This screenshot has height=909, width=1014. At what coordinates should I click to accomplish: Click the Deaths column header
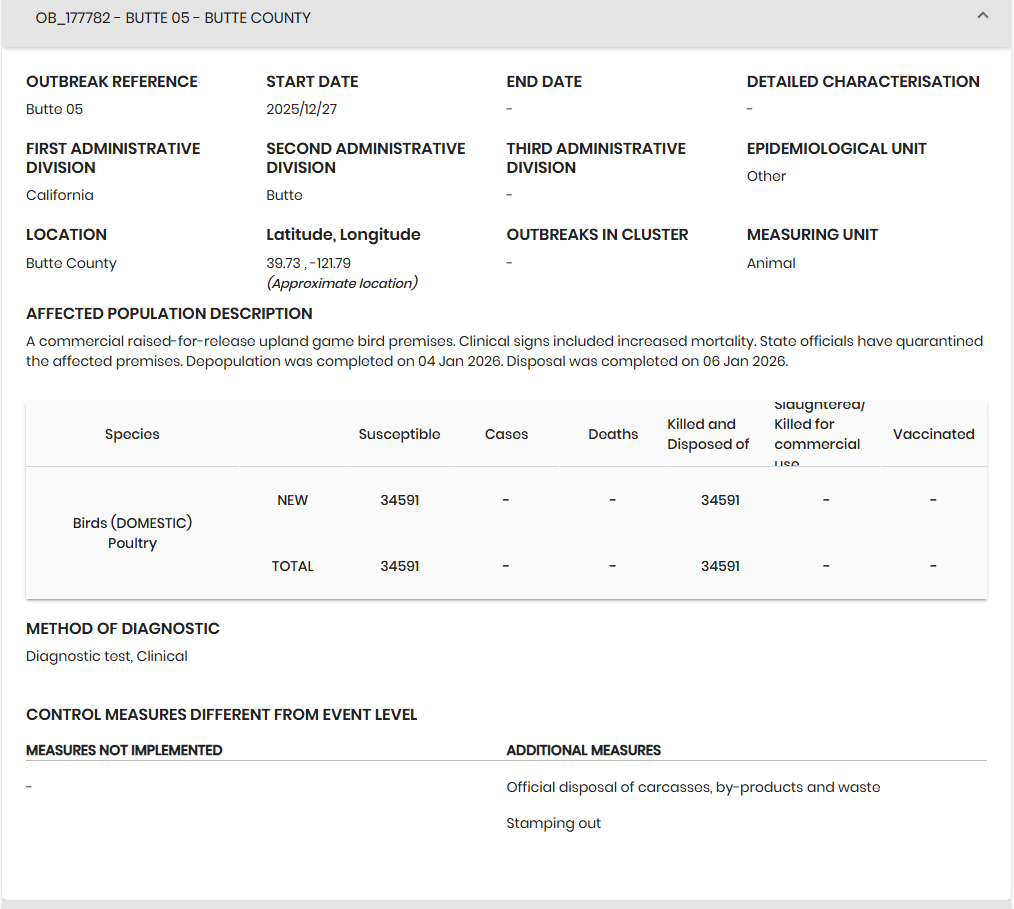(x=613, y=434)
